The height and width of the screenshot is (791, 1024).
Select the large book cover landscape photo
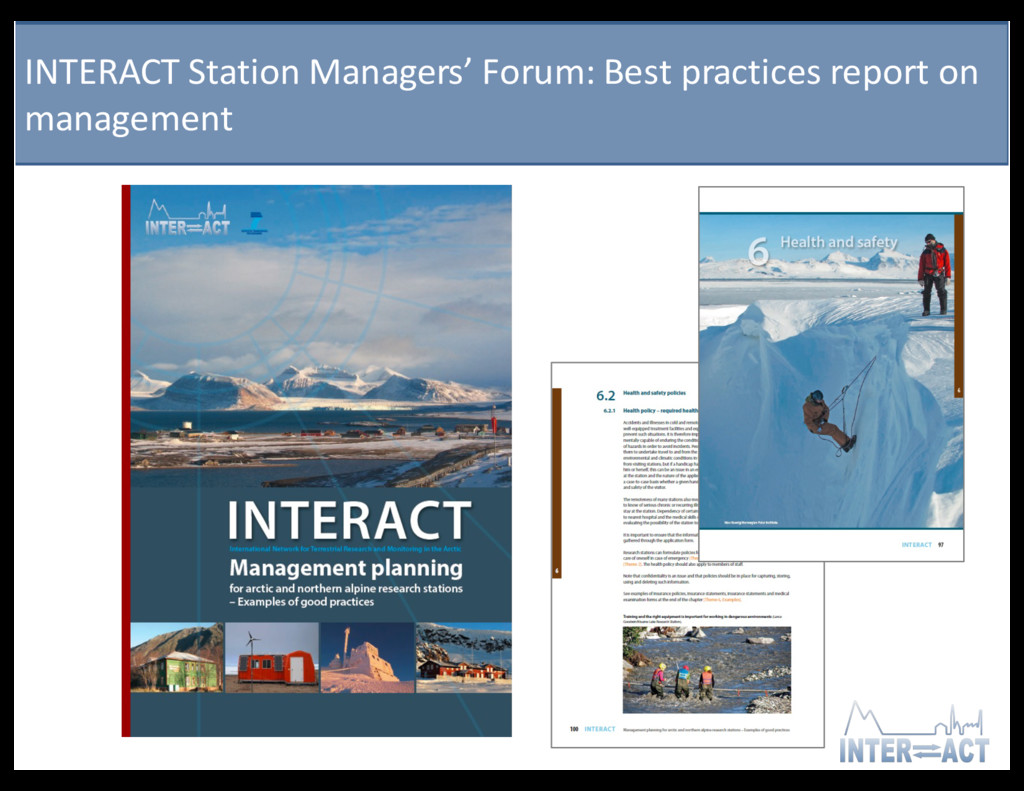click(321, 336)
